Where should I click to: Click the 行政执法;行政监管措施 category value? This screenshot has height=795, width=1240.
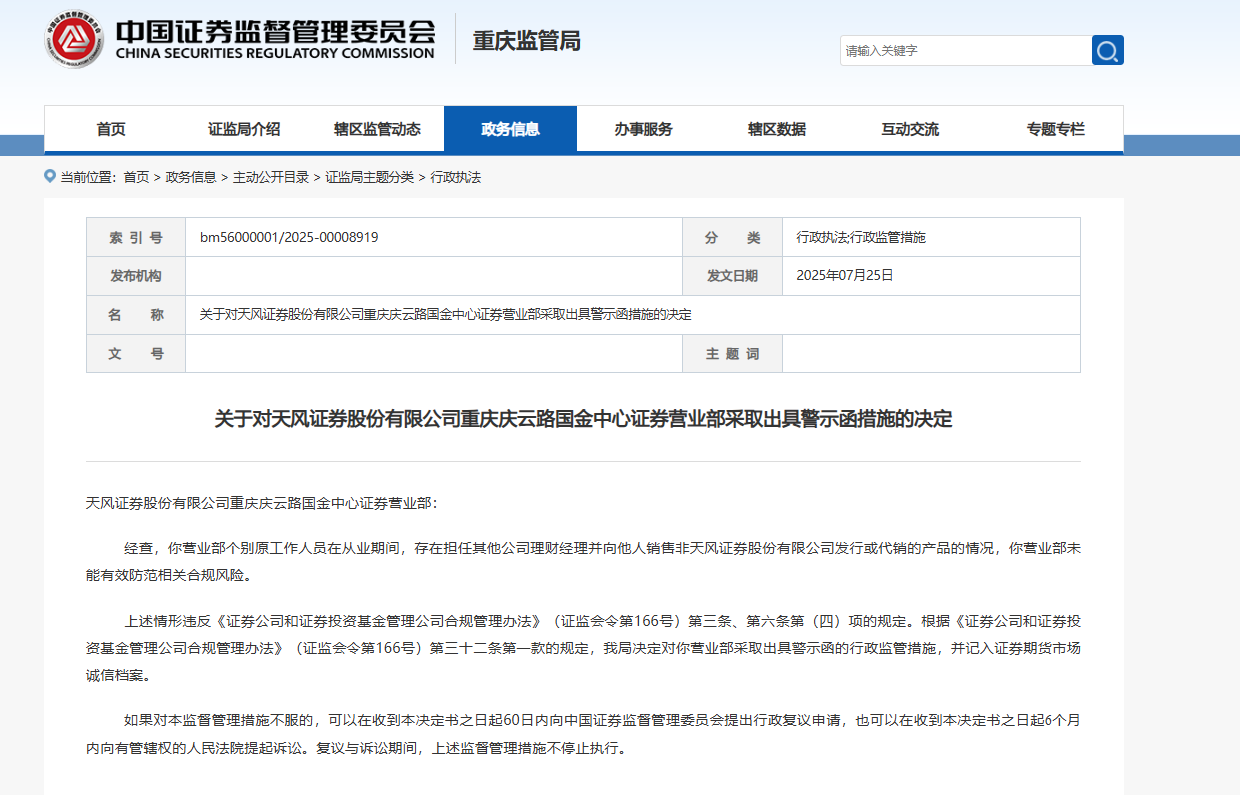(861, 237)
